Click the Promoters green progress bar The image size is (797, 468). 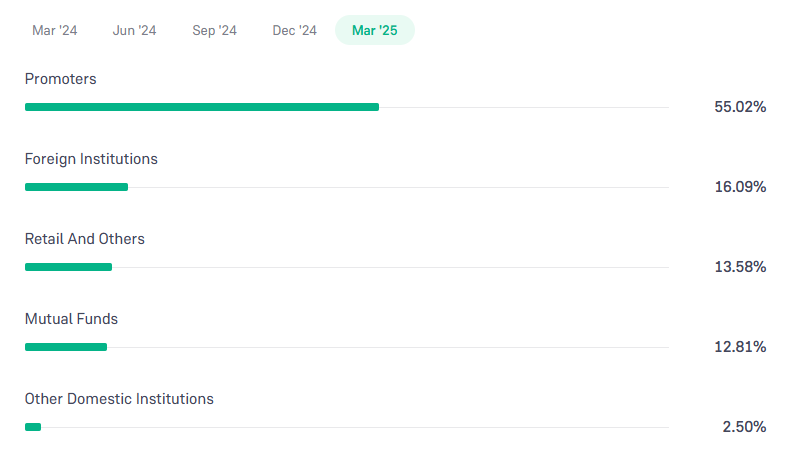coord(202,107)
